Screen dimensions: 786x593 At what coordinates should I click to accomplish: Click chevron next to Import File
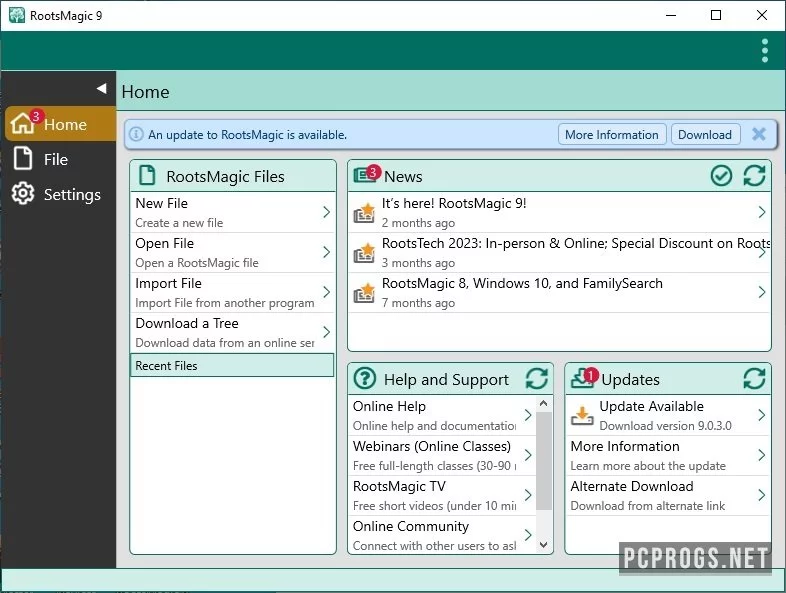(326, 292)
